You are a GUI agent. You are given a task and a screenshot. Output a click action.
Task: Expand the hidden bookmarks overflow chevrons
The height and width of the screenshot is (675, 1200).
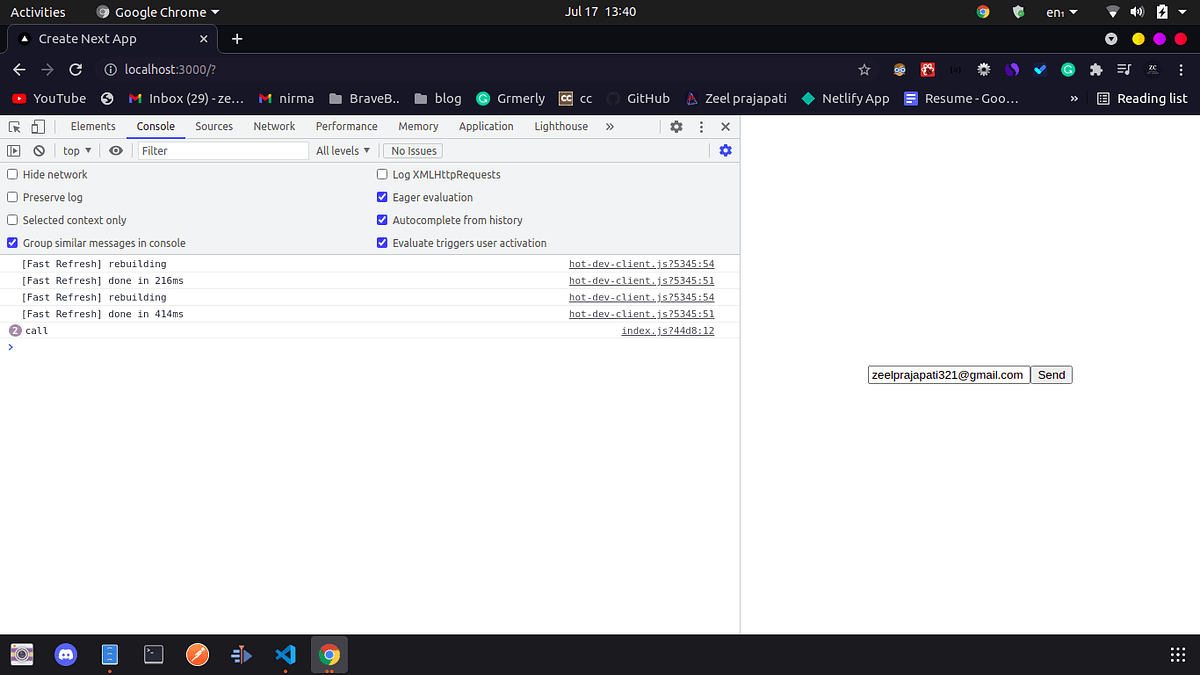pyautogui.click(x=1074, y=99)
